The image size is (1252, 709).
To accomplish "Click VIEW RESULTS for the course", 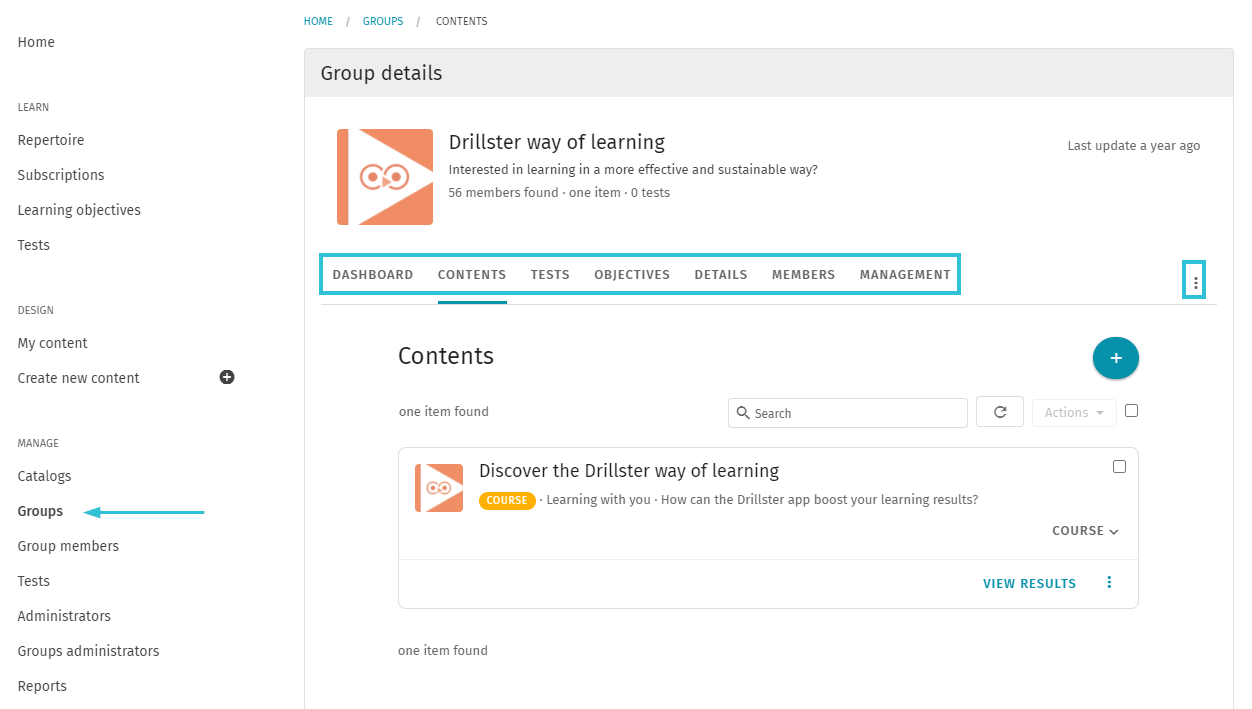I will click(x=1029, y=582).
